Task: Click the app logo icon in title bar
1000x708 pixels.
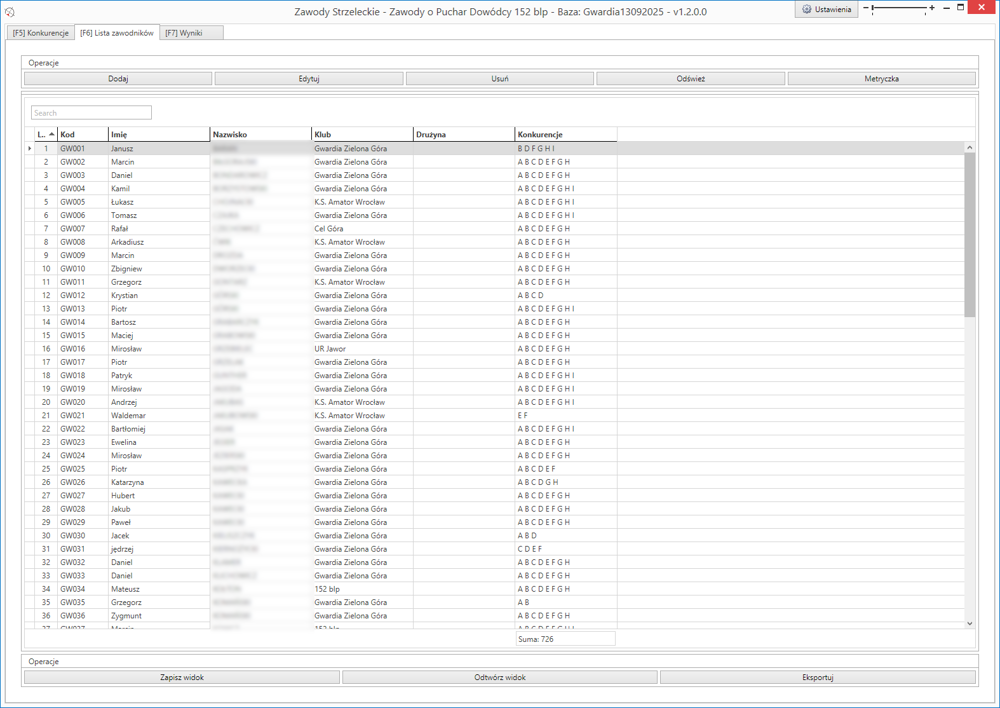Action: [10, 11]
